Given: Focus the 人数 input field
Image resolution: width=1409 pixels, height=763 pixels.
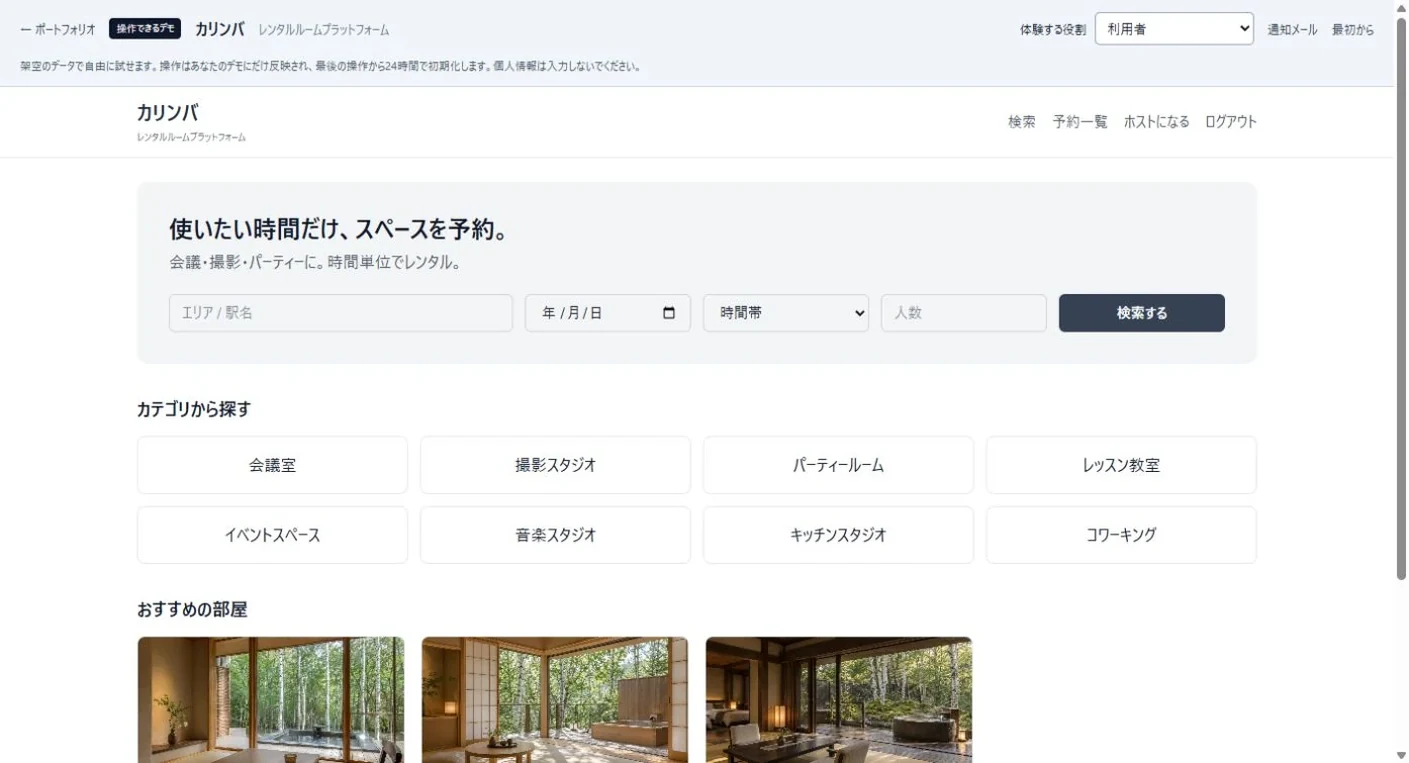Looking at the screenshot, I should click(x=964, y=313).
